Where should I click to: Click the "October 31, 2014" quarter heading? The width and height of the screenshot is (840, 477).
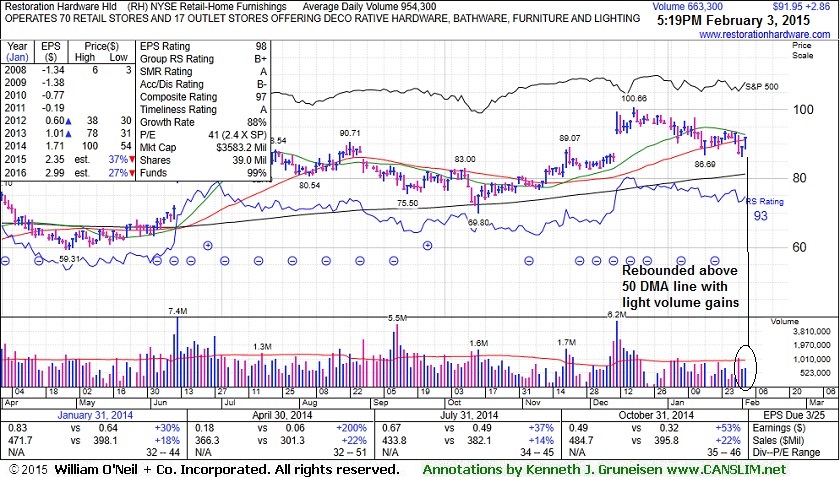(656, 415)
